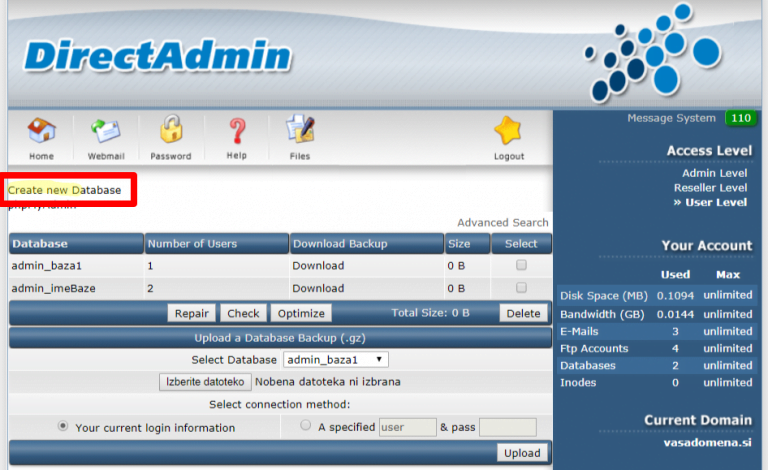Click the 0.0144 bandwidth used value
This screenshot has height=470, width=768.
click(x=675, y=314)
